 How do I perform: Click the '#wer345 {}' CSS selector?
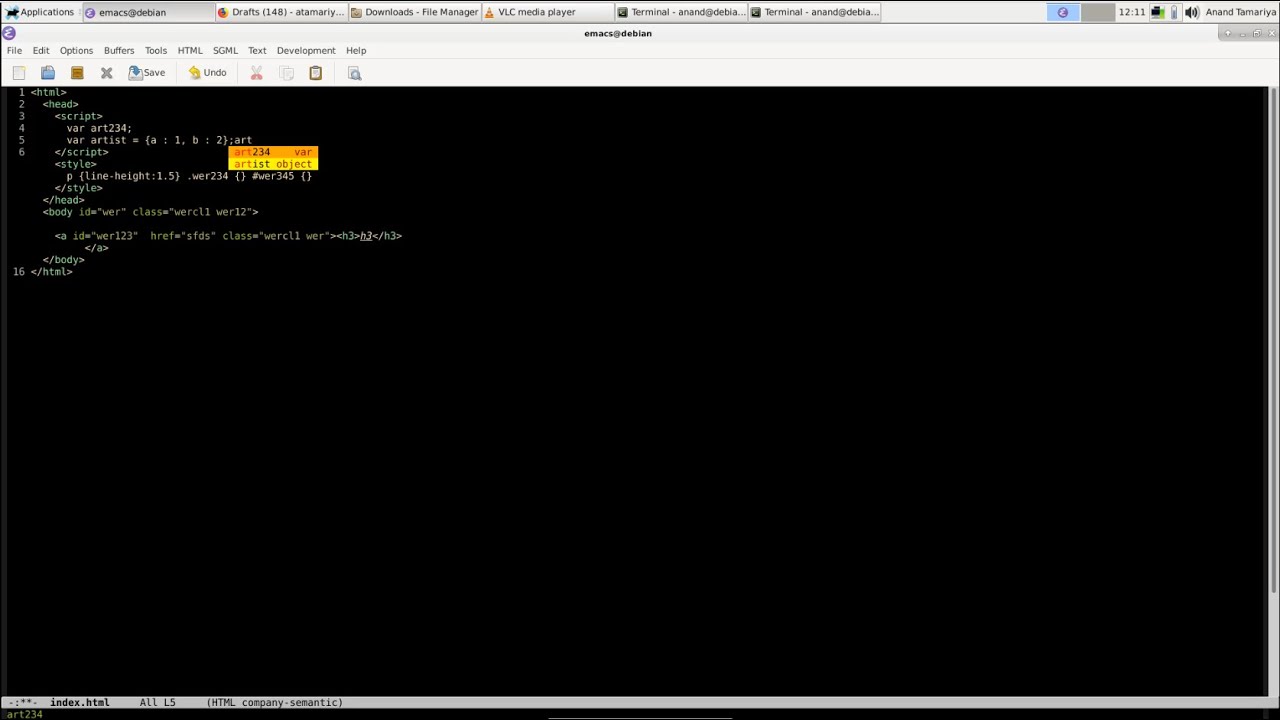pyautogui.click(x=282, y=176)
